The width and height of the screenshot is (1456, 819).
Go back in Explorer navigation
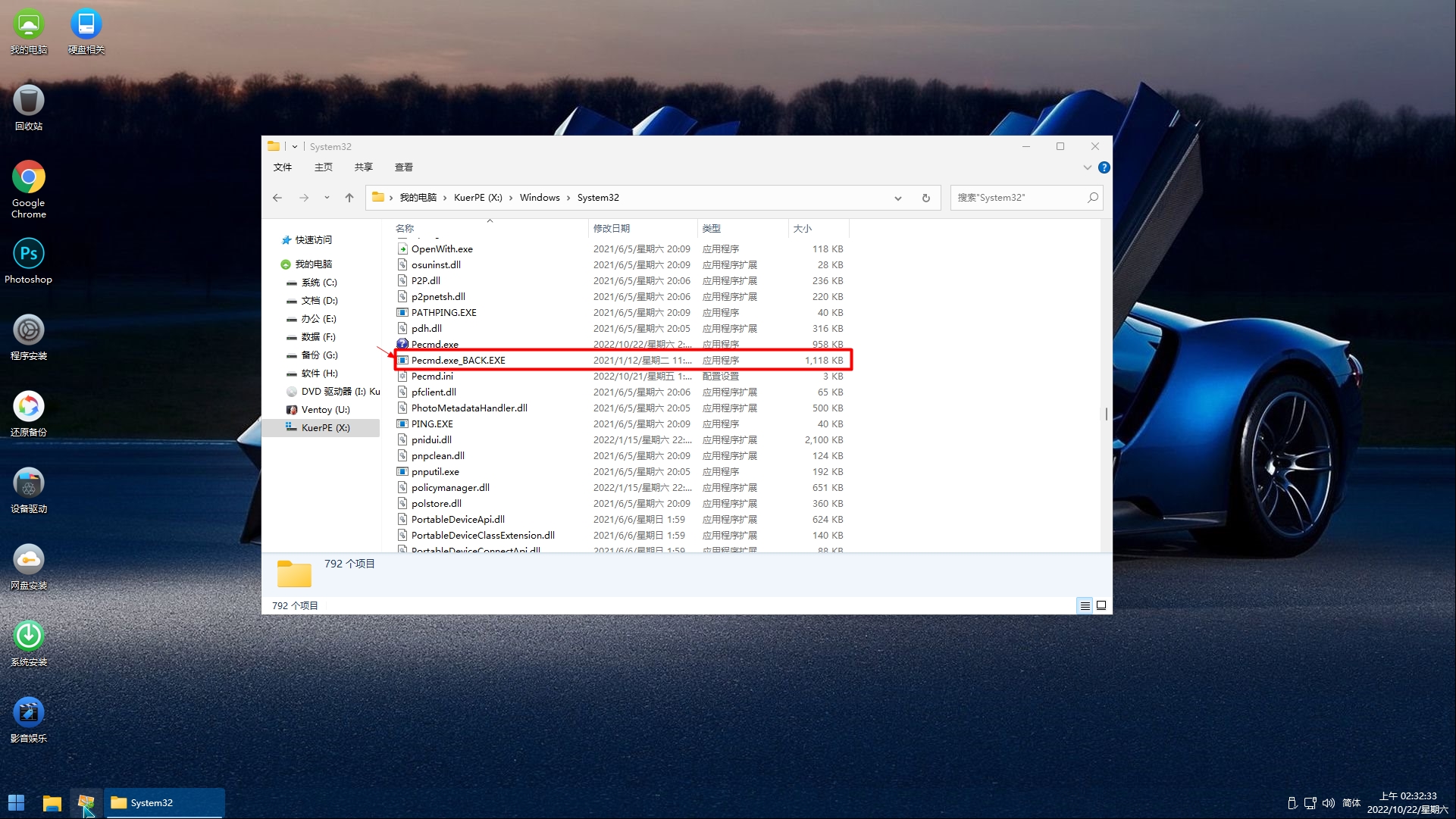point(277,198)
